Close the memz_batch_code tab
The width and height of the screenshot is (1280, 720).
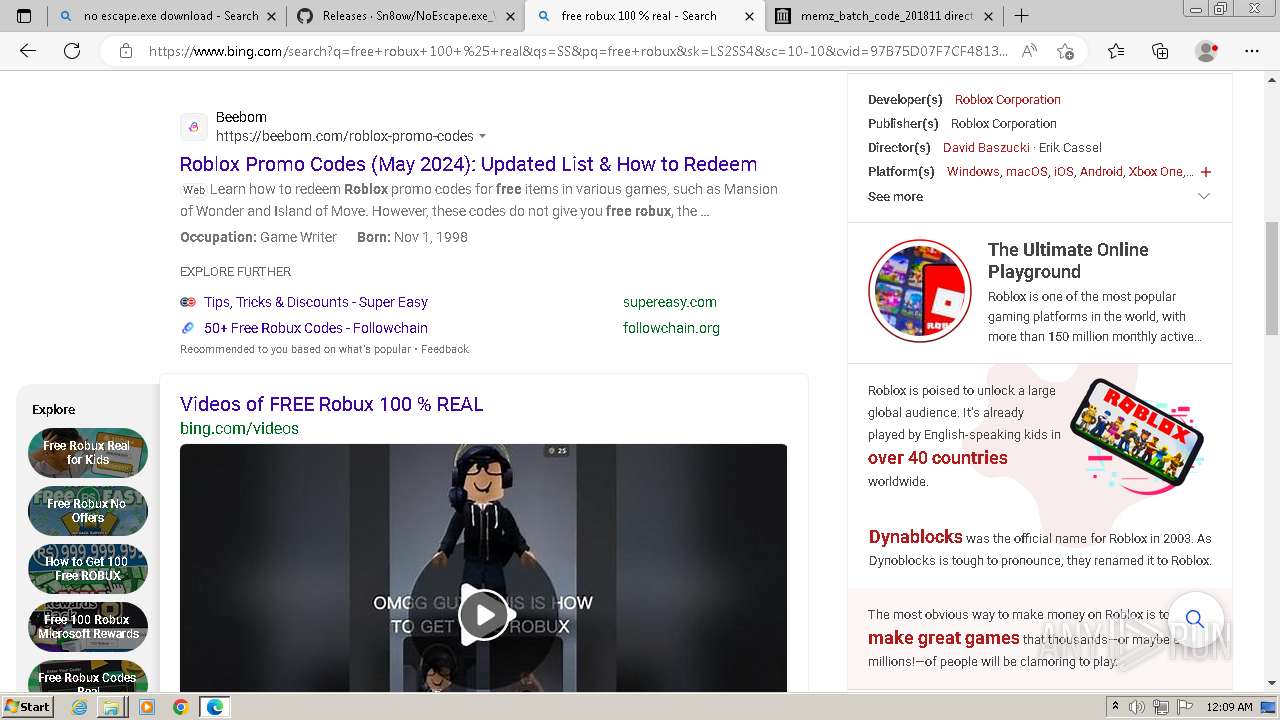point(988,16)
